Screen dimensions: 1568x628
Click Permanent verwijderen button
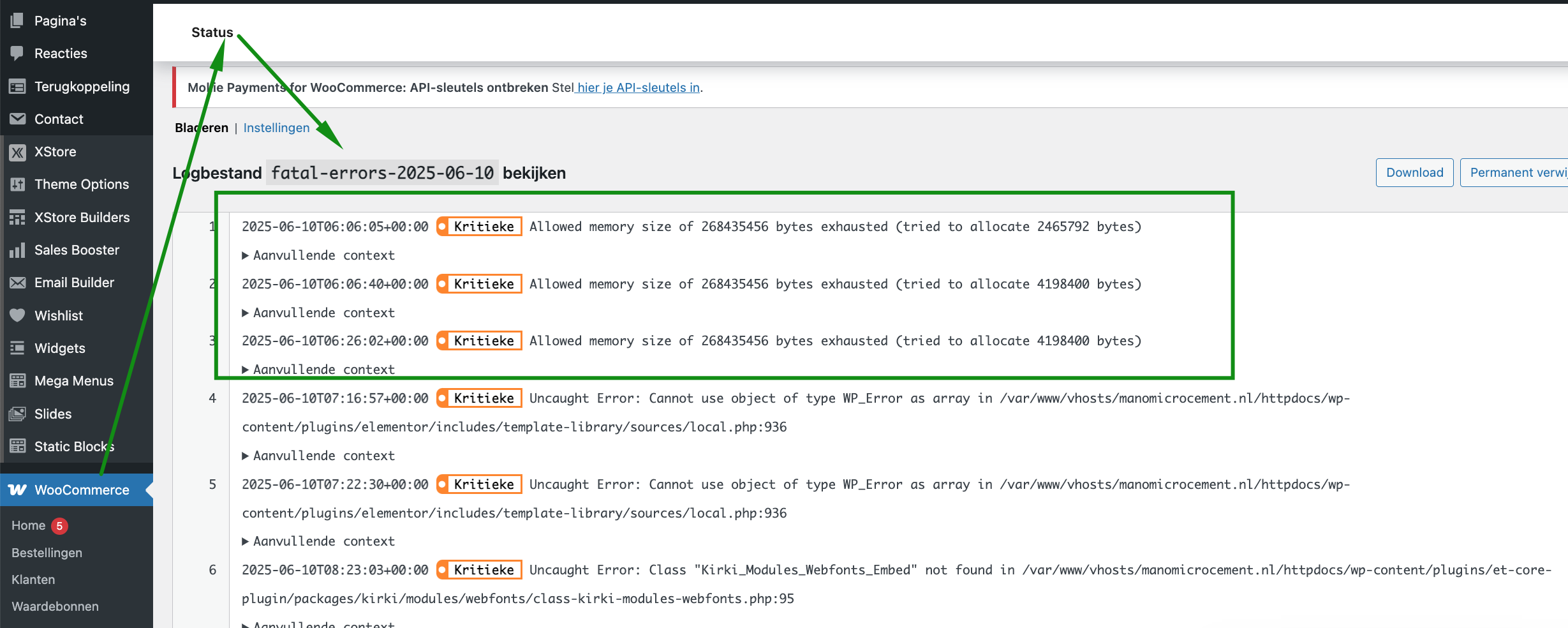pyautogui.click(x=1514, y=172)
